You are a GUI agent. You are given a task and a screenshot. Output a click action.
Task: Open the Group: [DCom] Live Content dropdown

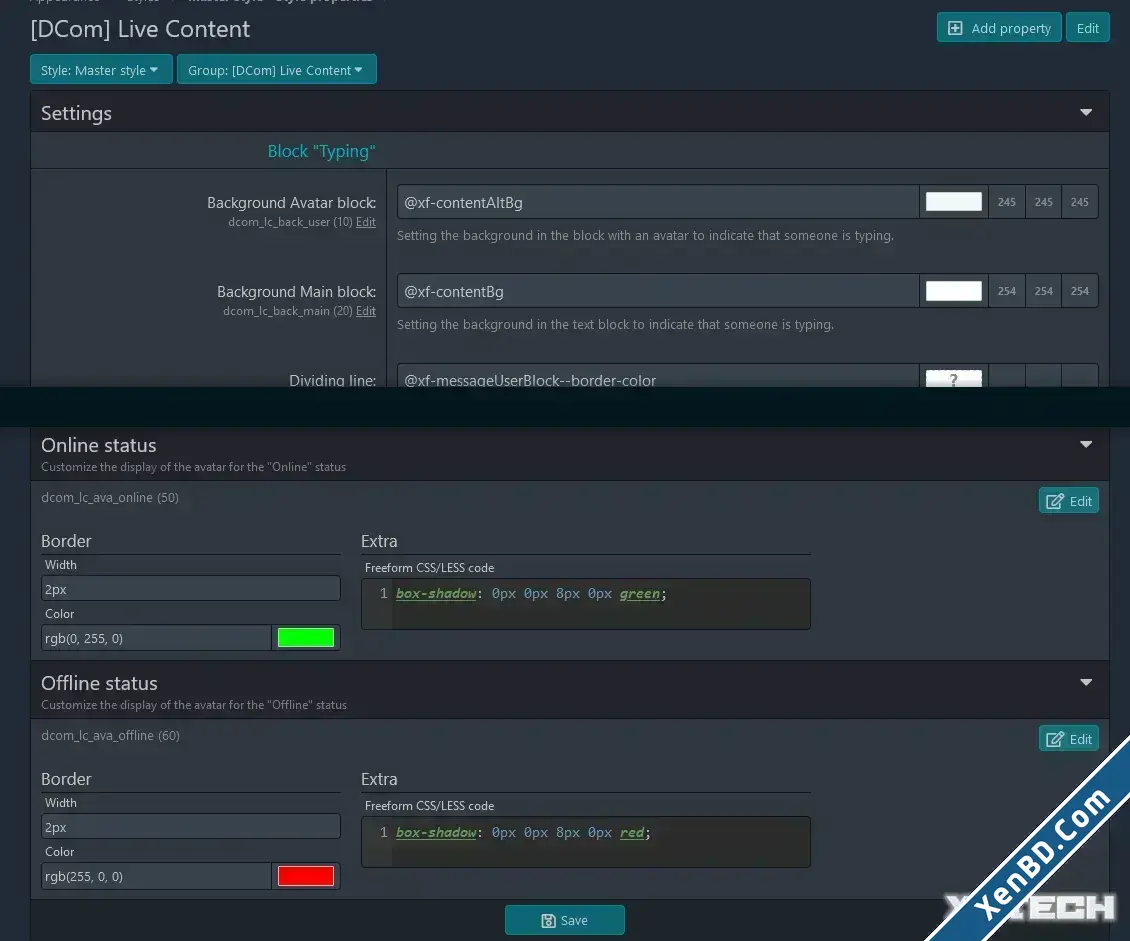click(277, 70)
